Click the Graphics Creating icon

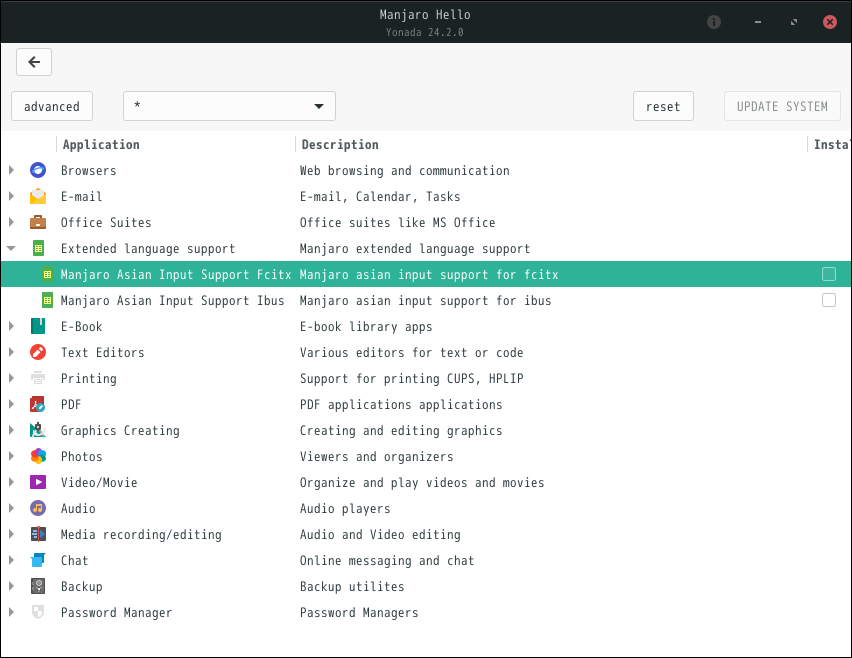tap(38, 430)
